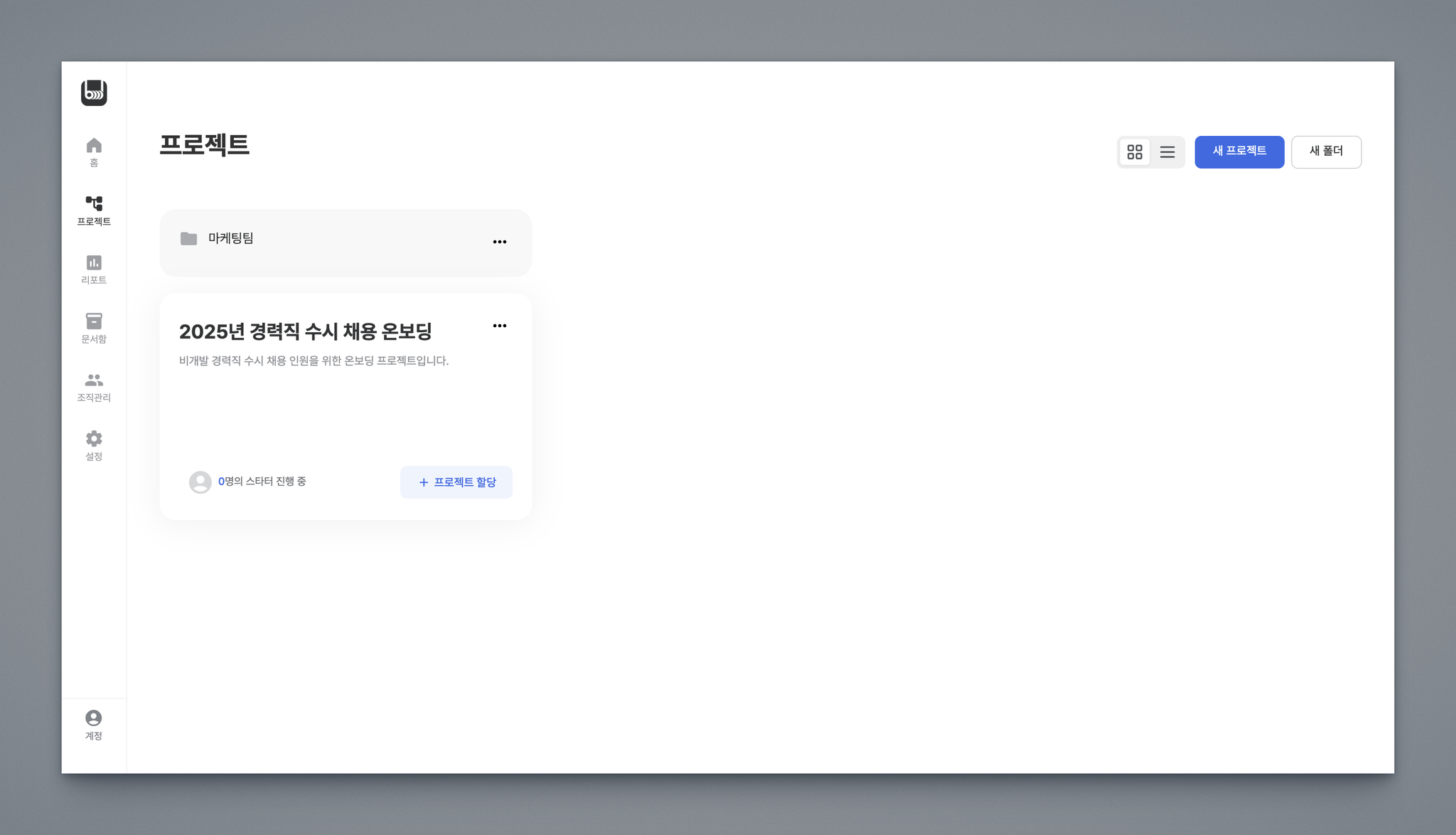
Task: Open 계정 account menu
Action: click(x=94, y=725)
